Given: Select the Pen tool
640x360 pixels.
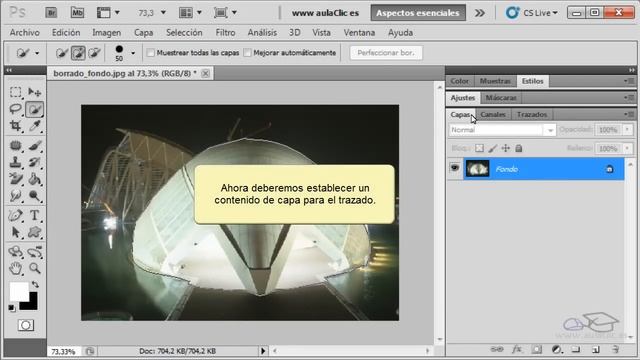Looking at the screenshot, I should pyautogui.click(x=16, y=215).
